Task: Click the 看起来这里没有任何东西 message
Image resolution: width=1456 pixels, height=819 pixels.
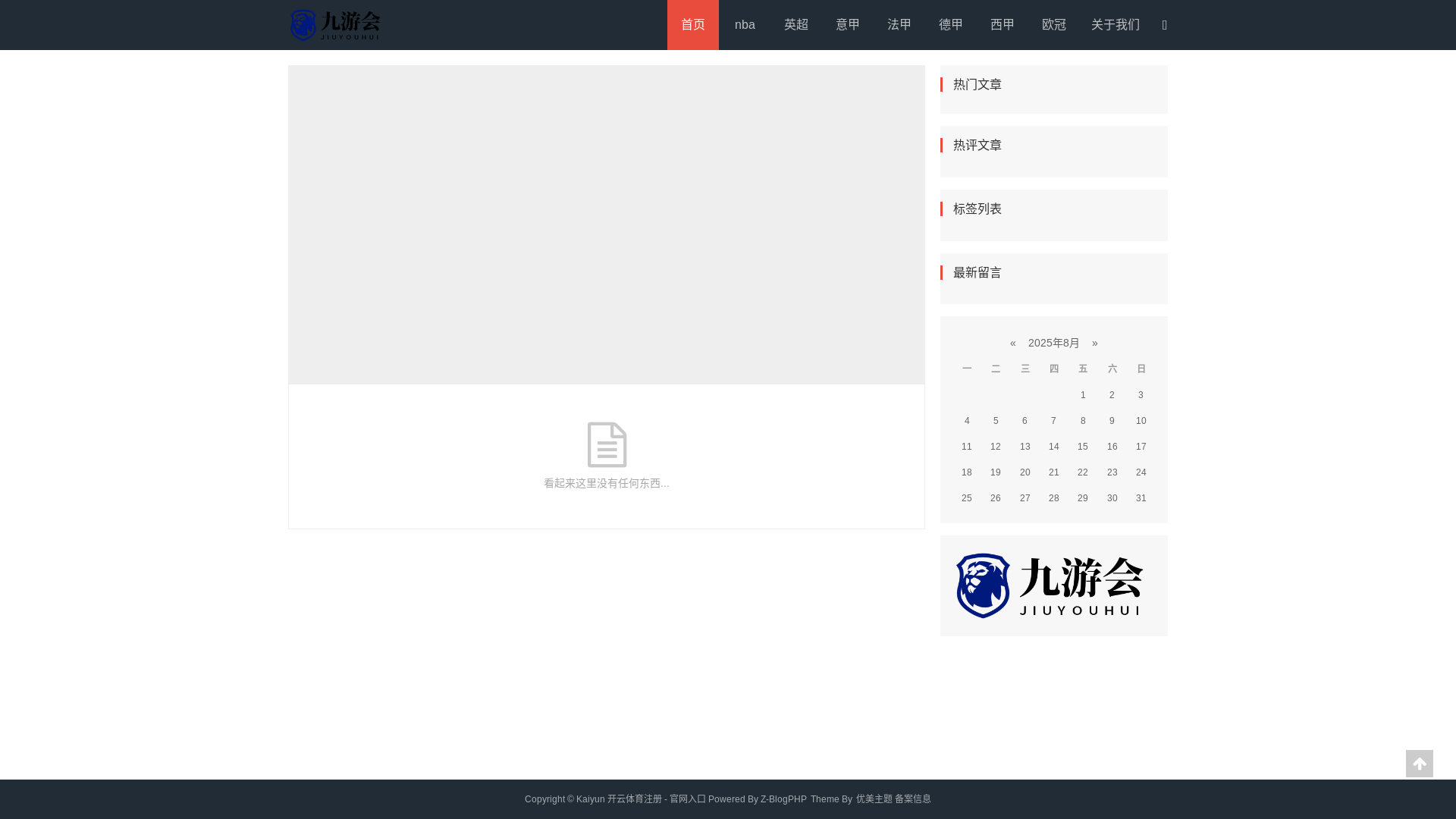Action: [x=607, y=483]
